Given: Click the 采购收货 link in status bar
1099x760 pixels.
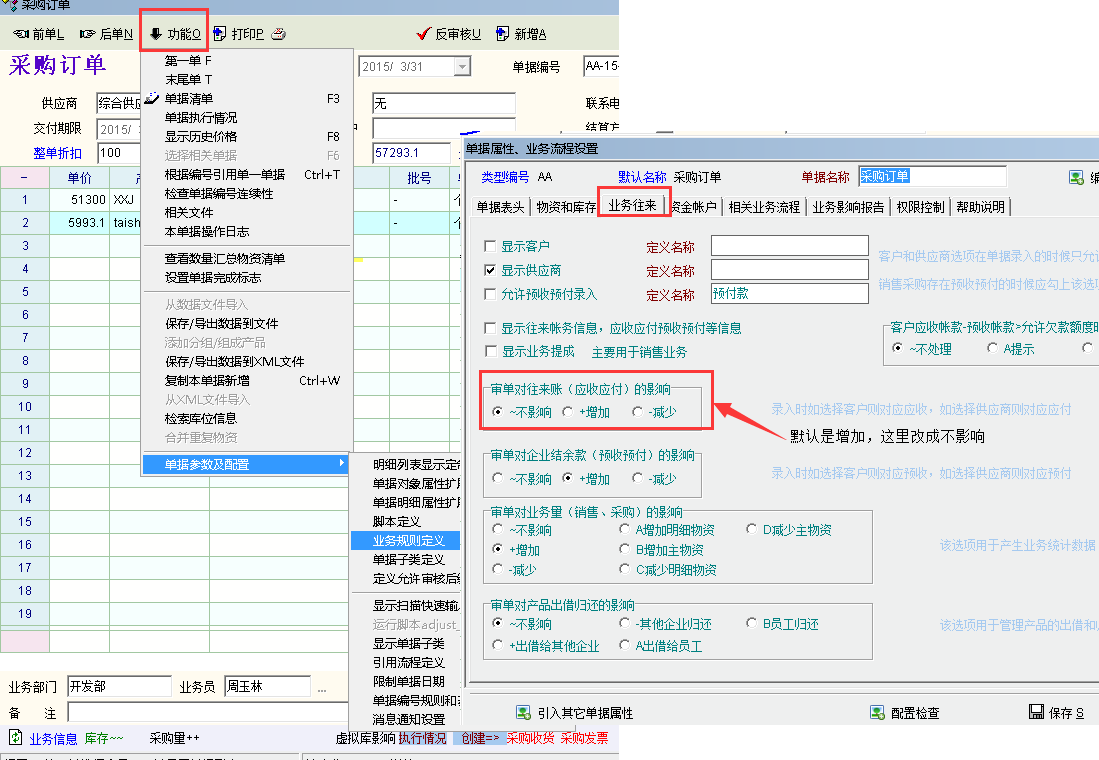Looking at the screenshot, I should 530,738.
